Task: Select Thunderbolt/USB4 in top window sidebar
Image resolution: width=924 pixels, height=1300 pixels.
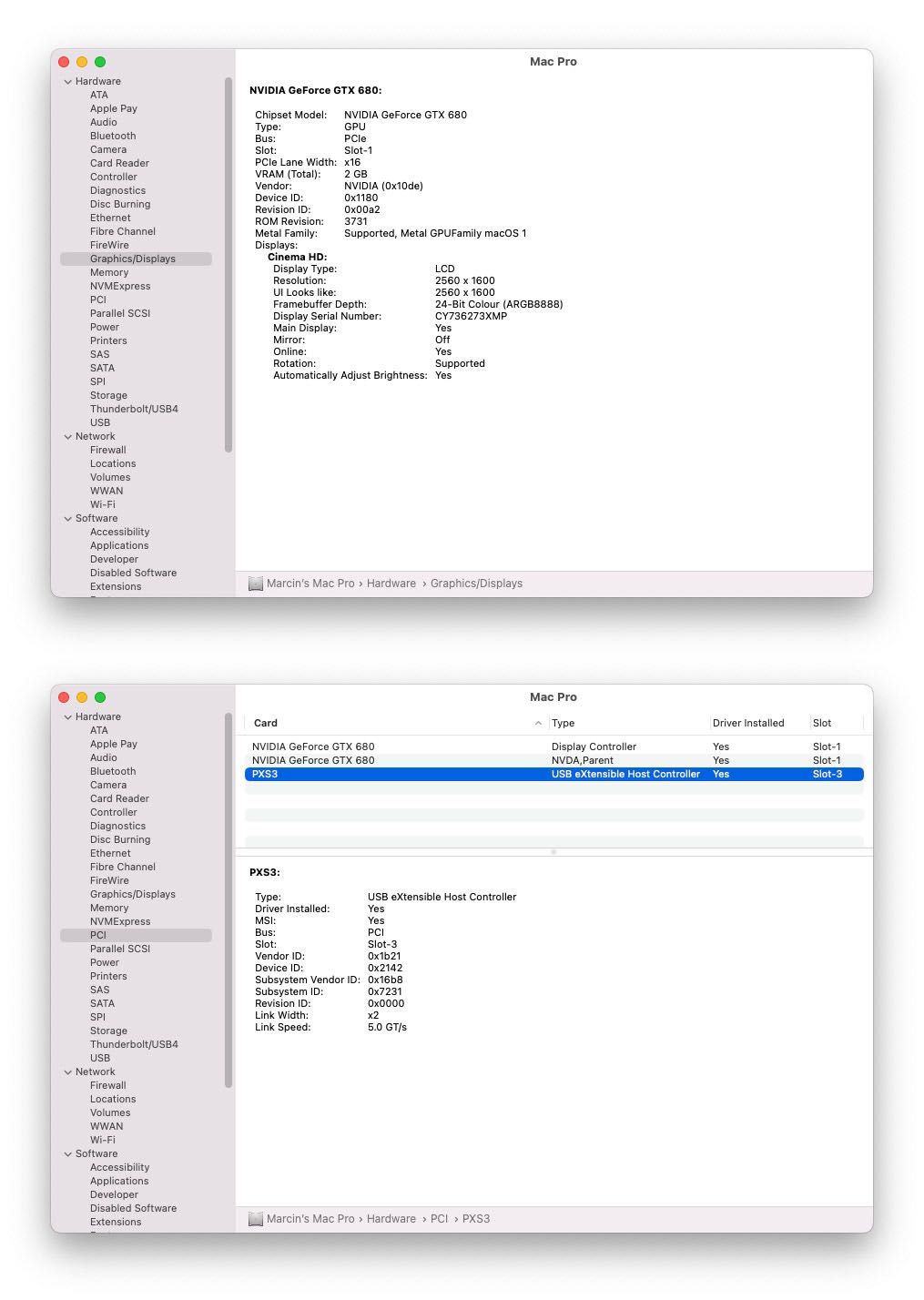Action: 134,409
